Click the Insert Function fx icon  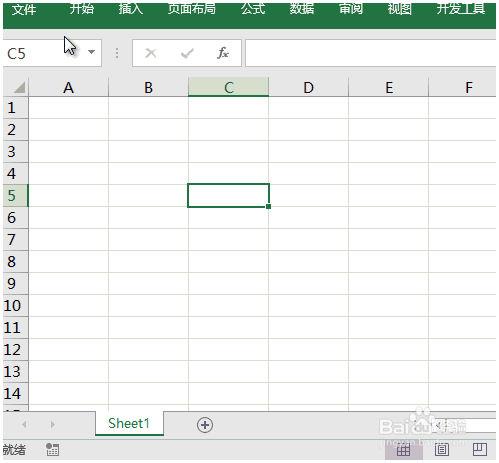[223, 53]
